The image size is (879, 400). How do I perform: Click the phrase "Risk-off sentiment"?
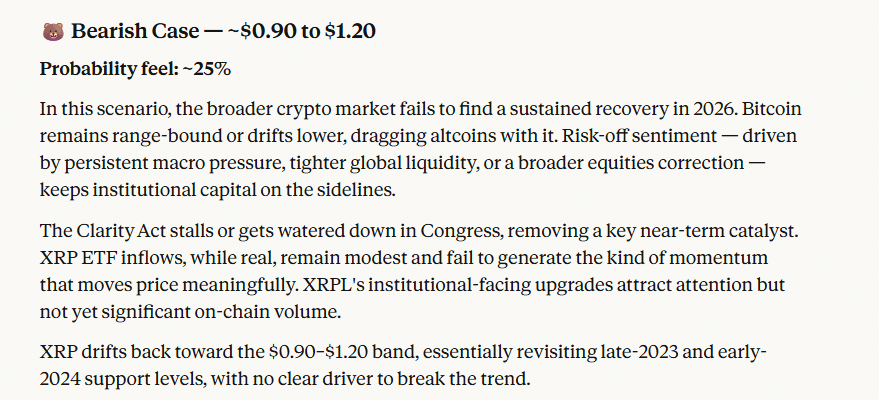click(595, 135)
